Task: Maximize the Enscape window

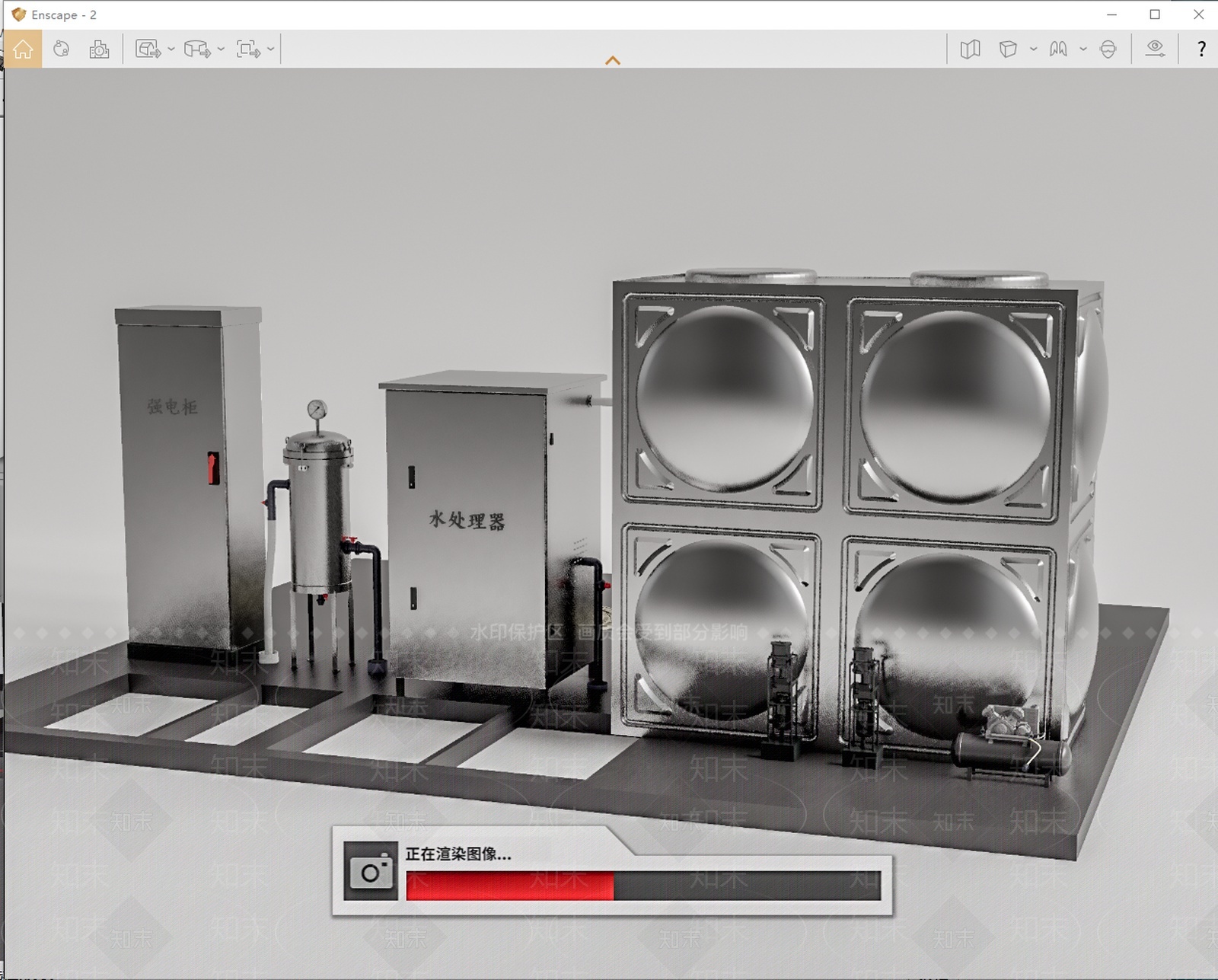Action: (x=1155, y=14)
